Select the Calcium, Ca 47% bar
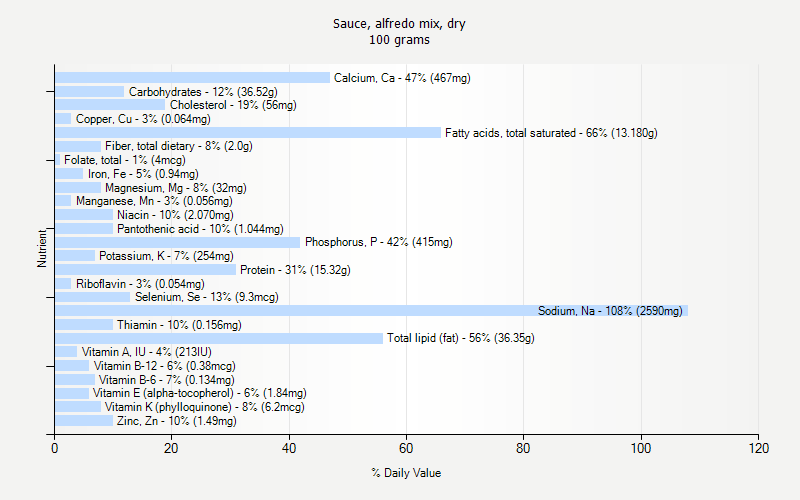 [x=192, y=78]
